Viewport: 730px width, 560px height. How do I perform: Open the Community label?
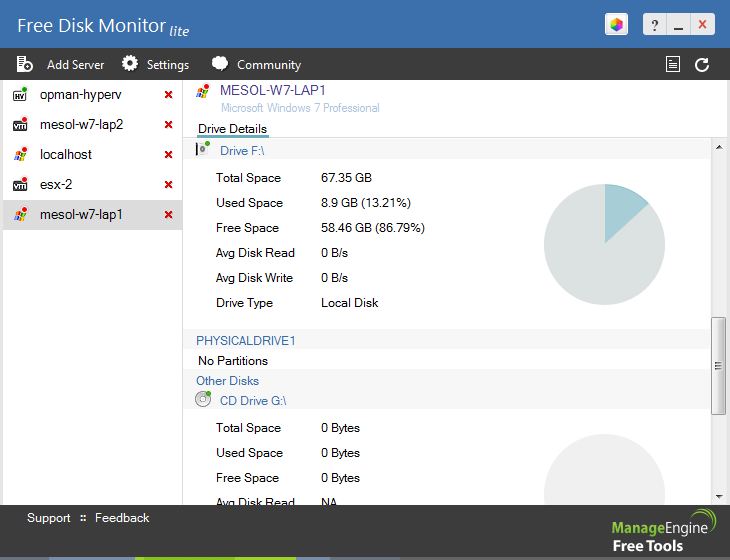pyautogui.click(x=269, y=65)
